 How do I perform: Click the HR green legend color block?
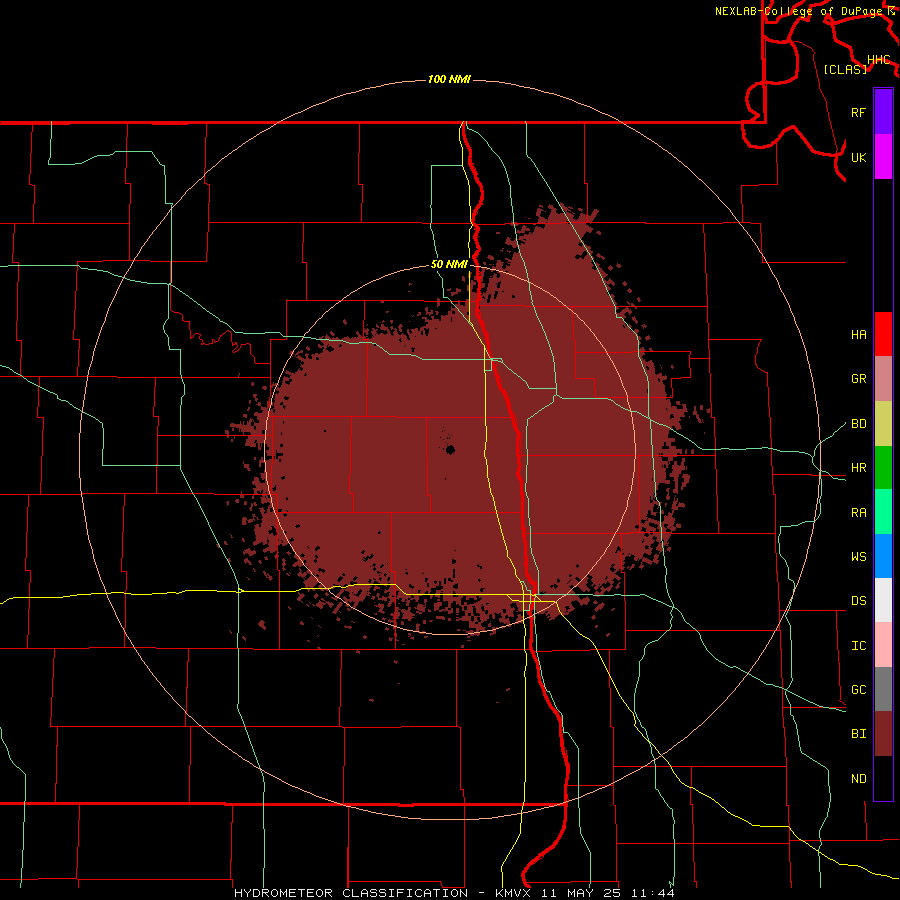click(883, 468)
